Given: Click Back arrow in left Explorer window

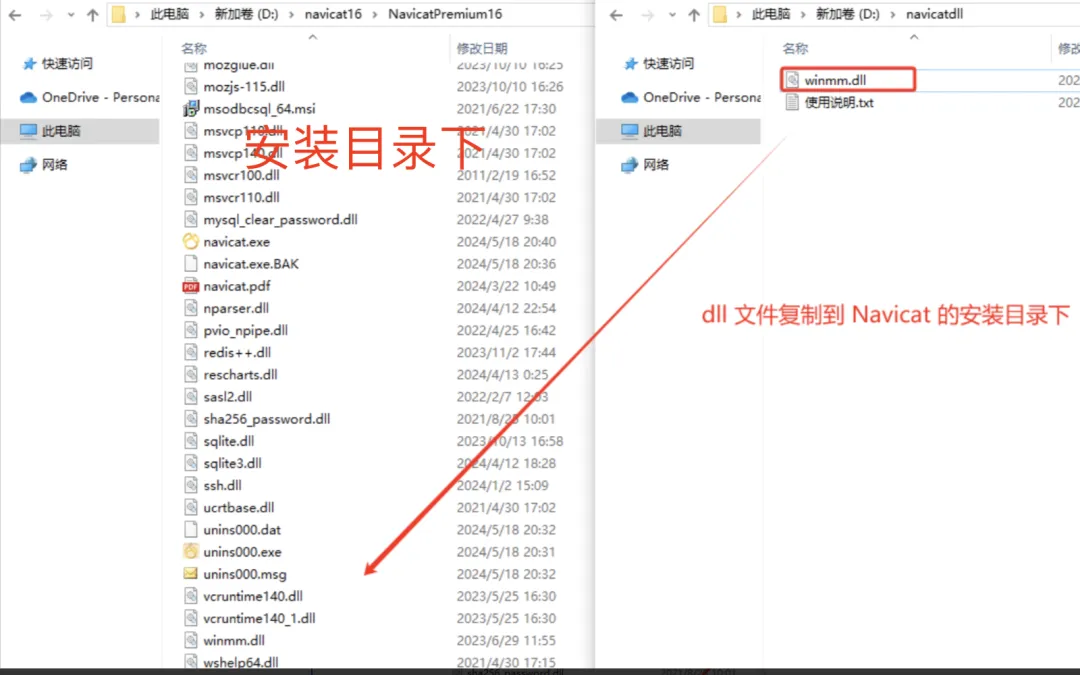Looking at the screenshot, I should pyautogui.click(x=15, y=14).
